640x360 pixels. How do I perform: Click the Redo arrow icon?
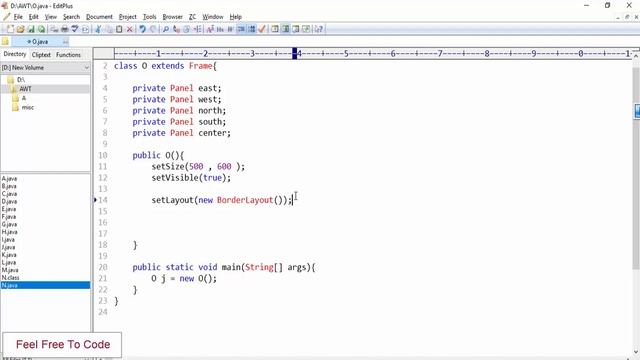point(153,29)
